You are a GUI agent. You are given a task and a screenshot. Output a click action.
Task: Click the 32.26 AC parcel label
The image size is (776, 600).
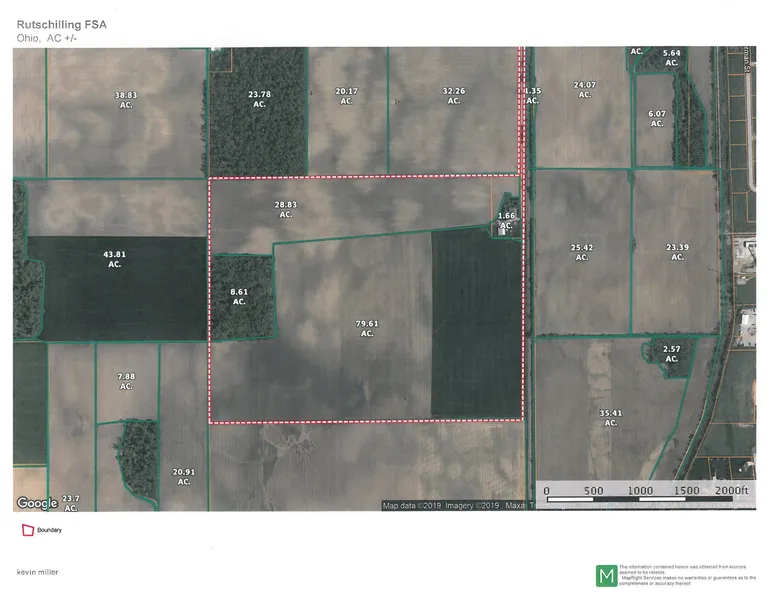click(x=454, y=96)
